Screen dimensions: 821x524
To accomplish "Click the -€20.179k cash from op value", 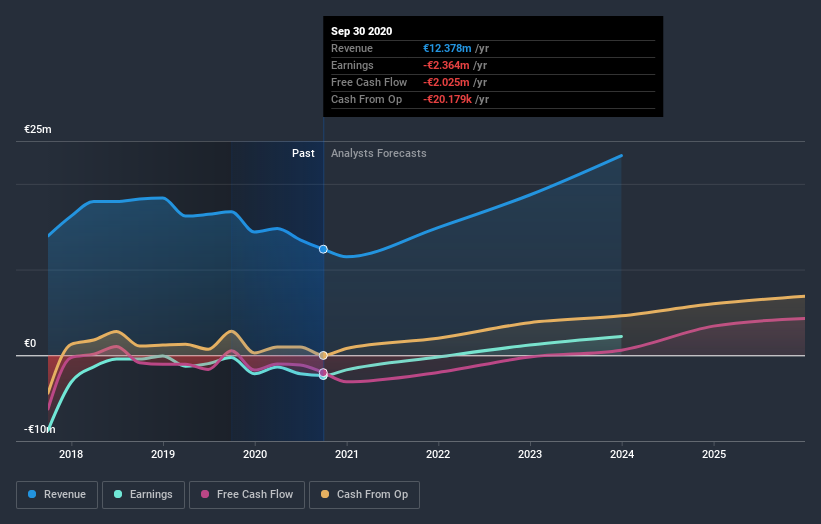I will (448, 99).
